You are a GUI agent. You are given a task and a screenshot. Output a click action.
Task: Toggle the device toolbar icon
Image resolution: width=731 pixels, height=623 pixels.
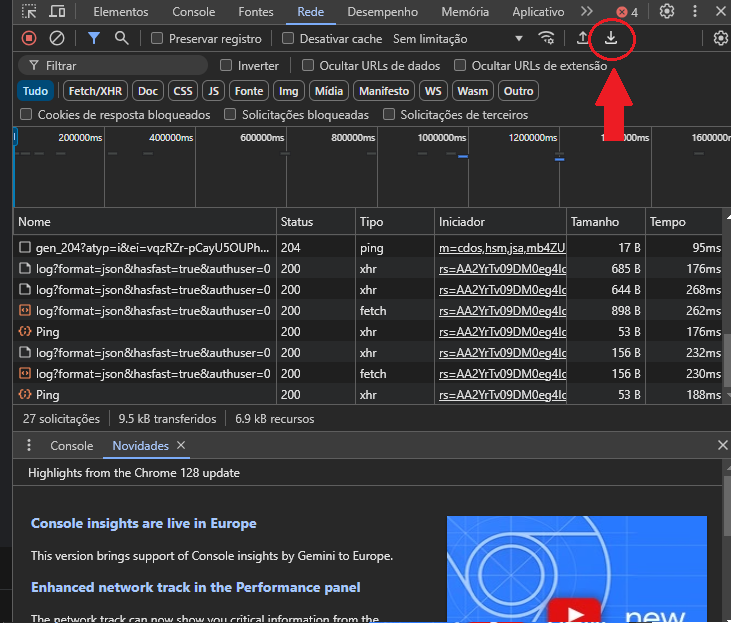58,12
